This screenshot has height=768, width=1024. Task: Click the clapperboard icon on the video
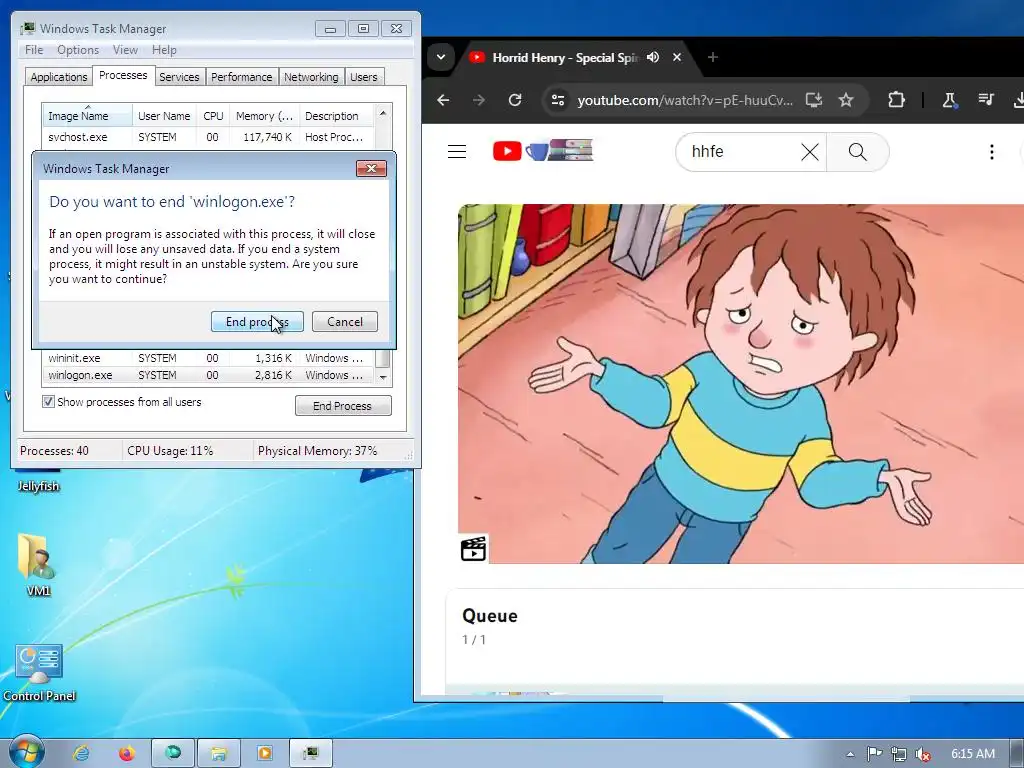473,549
